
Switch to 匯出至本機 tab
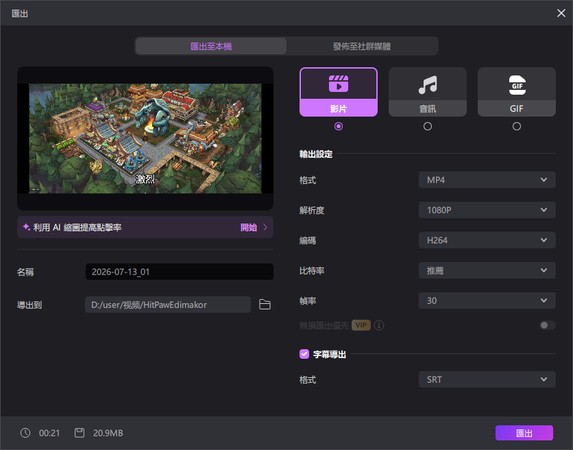(x=211, y=46)
